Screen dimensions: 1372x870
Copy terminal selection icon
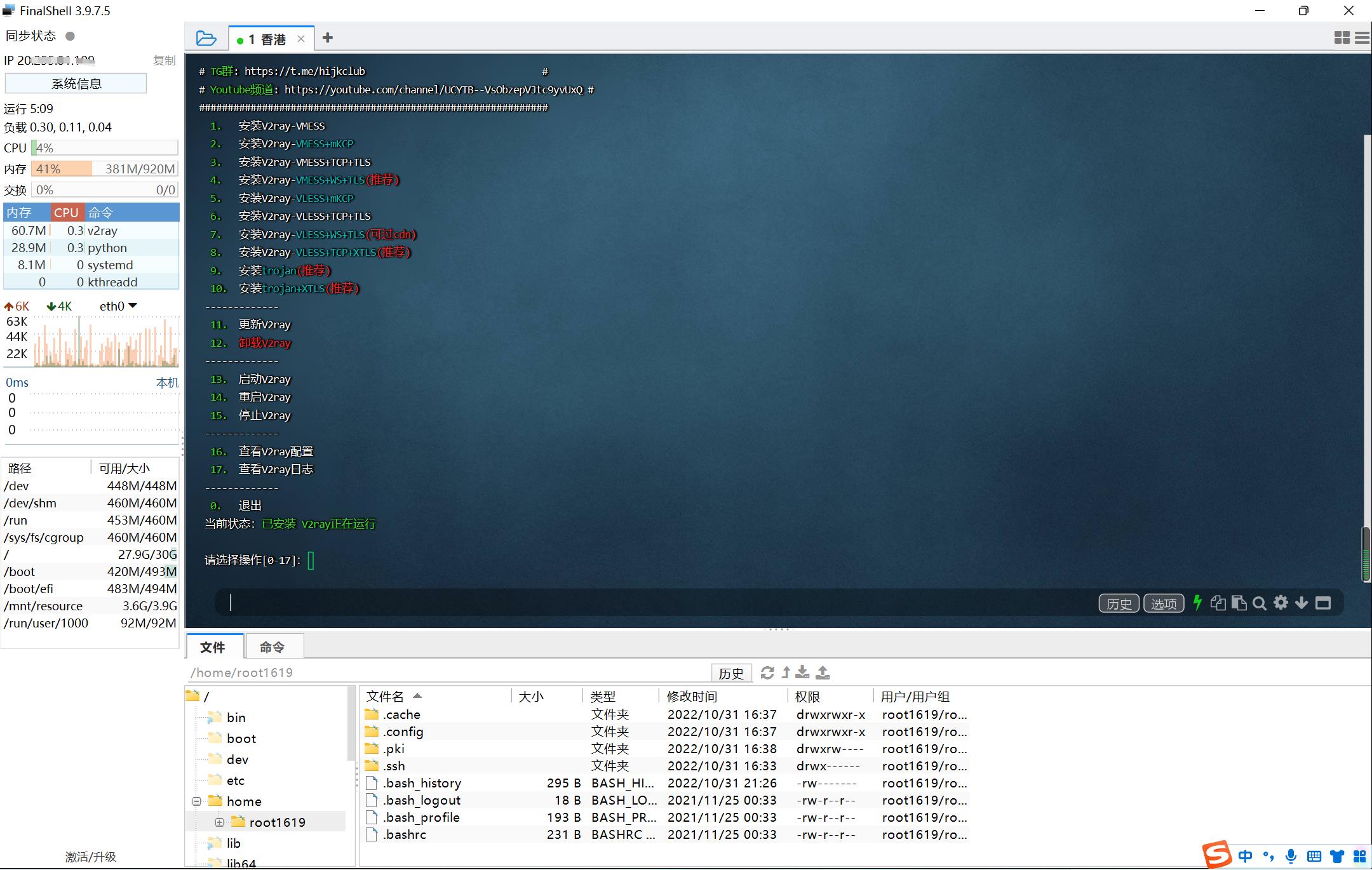(x=1218, y=603)
